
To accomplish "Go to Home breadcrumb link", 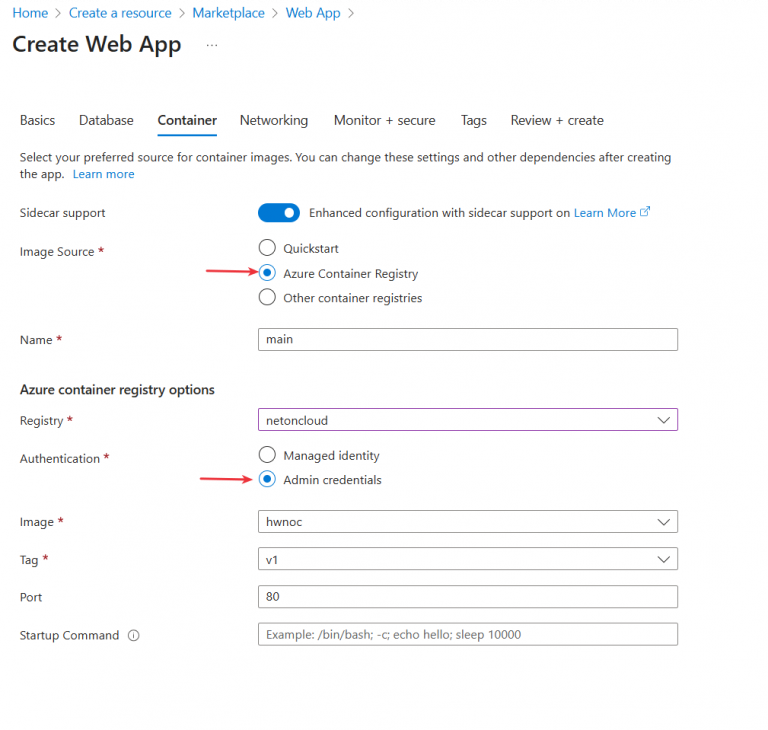I will [x=30, y=13].
